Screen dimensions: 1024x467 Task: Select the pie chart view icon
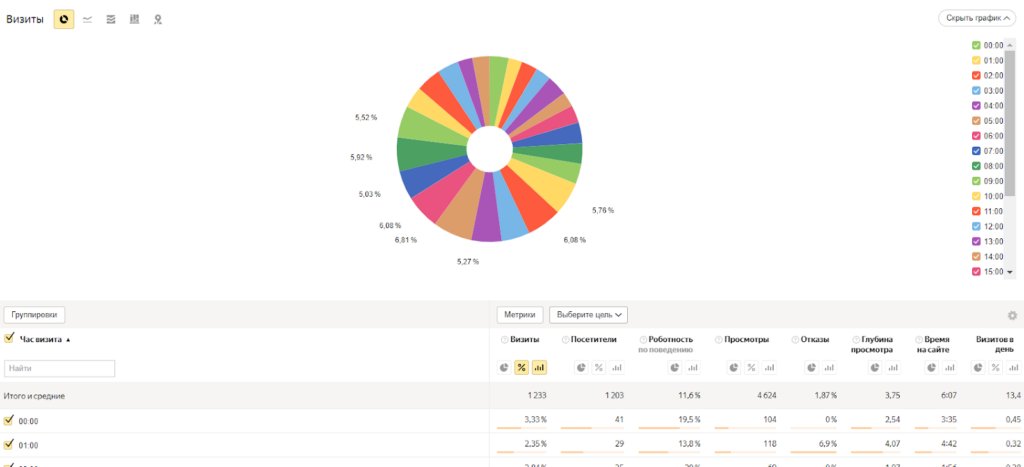[64, 19]
